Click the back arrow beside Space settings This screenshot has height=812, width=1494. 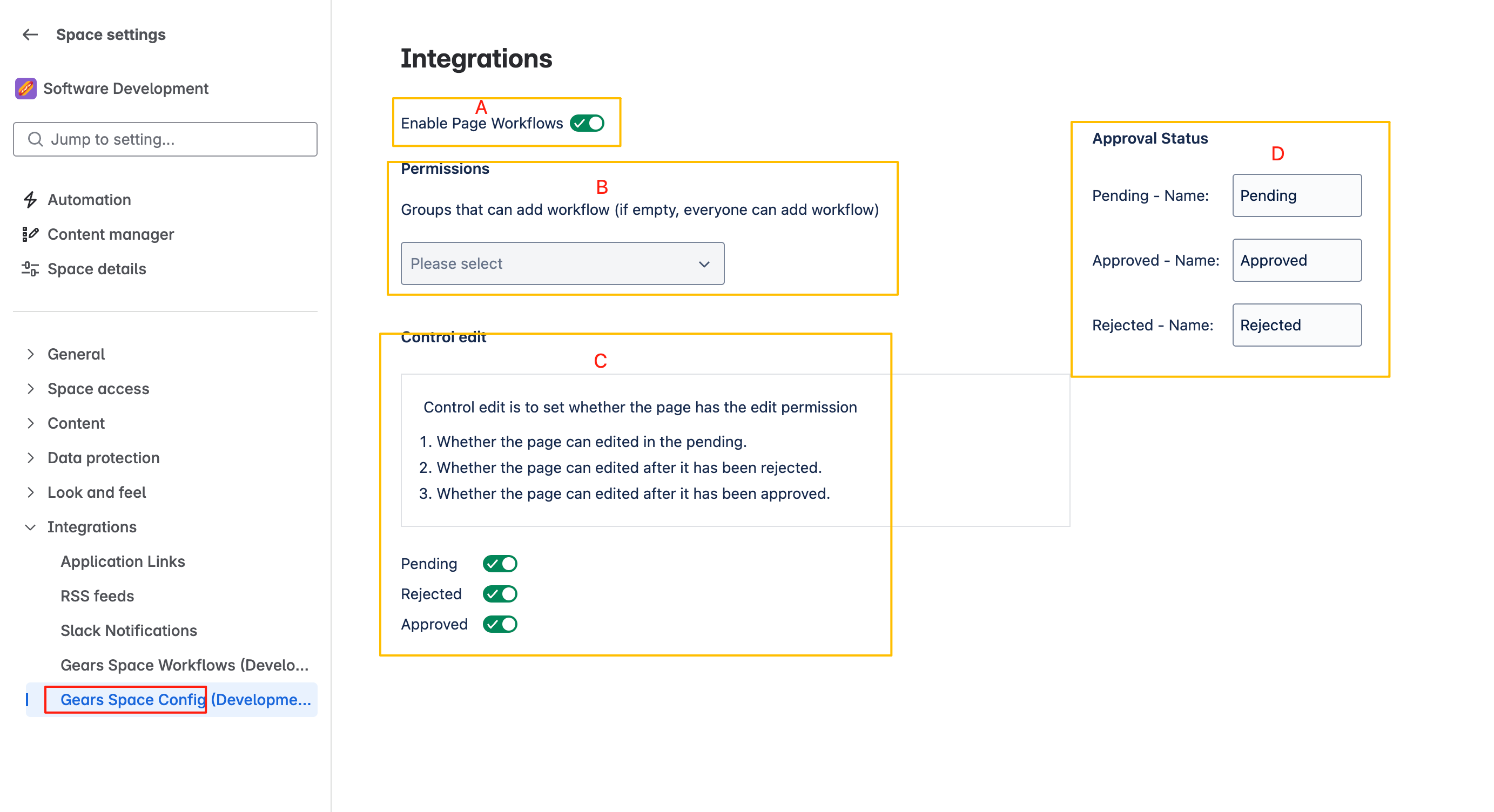(30, 35)
